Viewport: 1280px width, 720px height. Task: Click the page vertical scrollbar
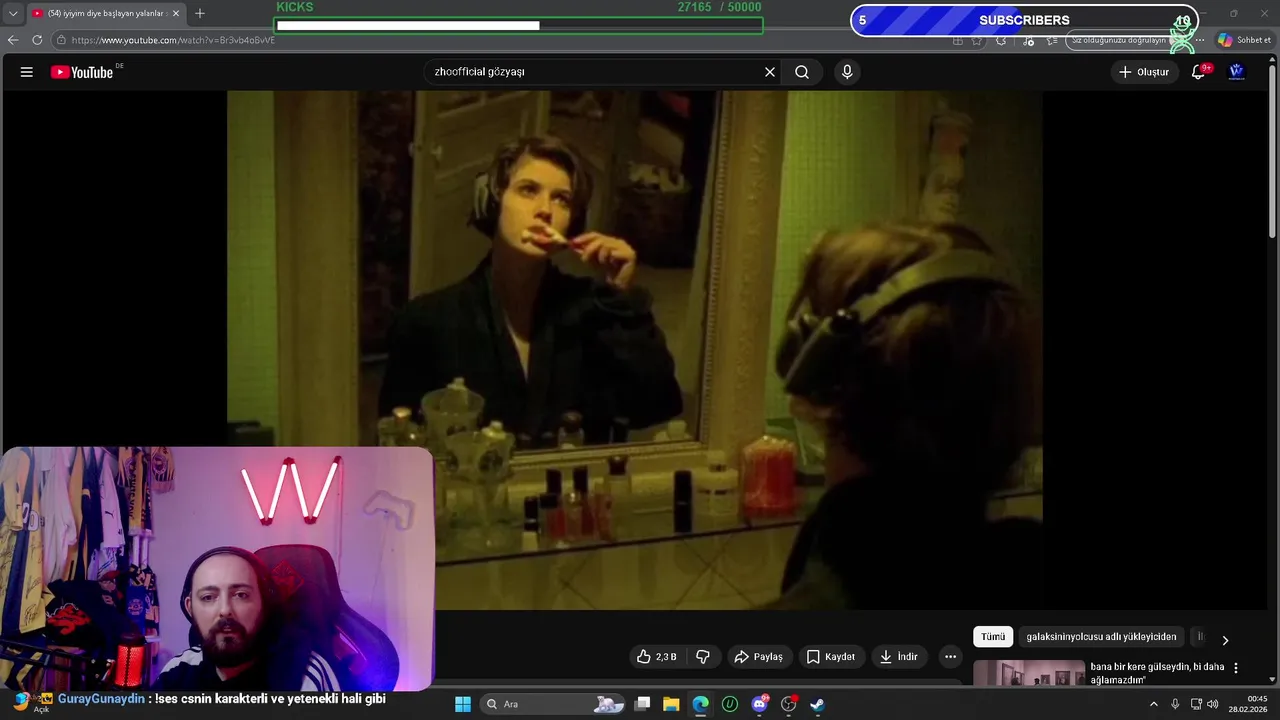tap(1272, 150)
